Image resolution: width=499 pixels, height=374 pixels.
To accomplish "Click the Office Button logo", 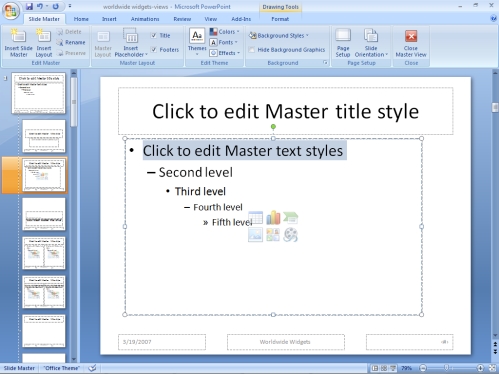I will [11, 11].
